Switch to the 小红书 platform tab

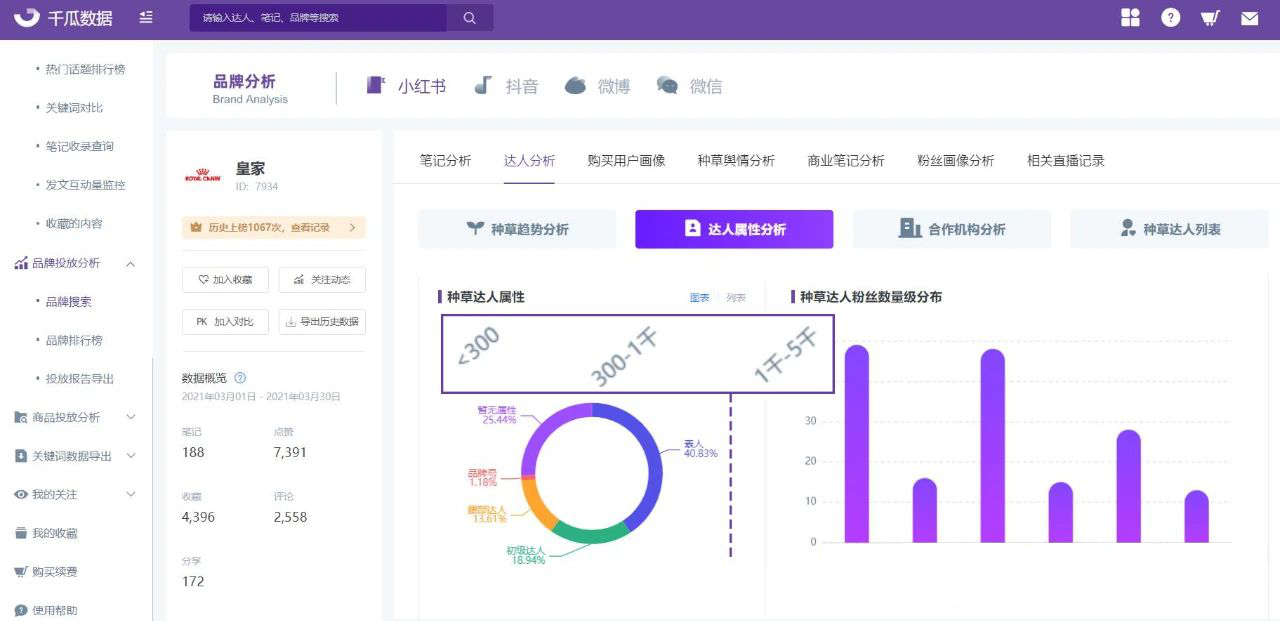pos(406,86)
